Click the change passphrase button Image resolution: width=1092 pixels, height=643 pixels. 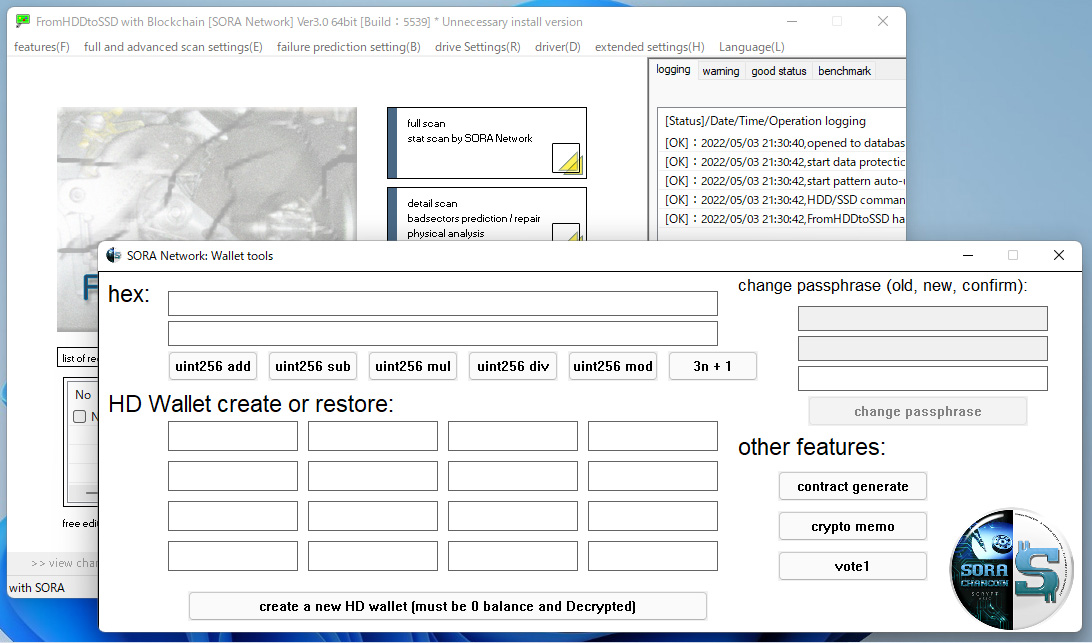918,412
